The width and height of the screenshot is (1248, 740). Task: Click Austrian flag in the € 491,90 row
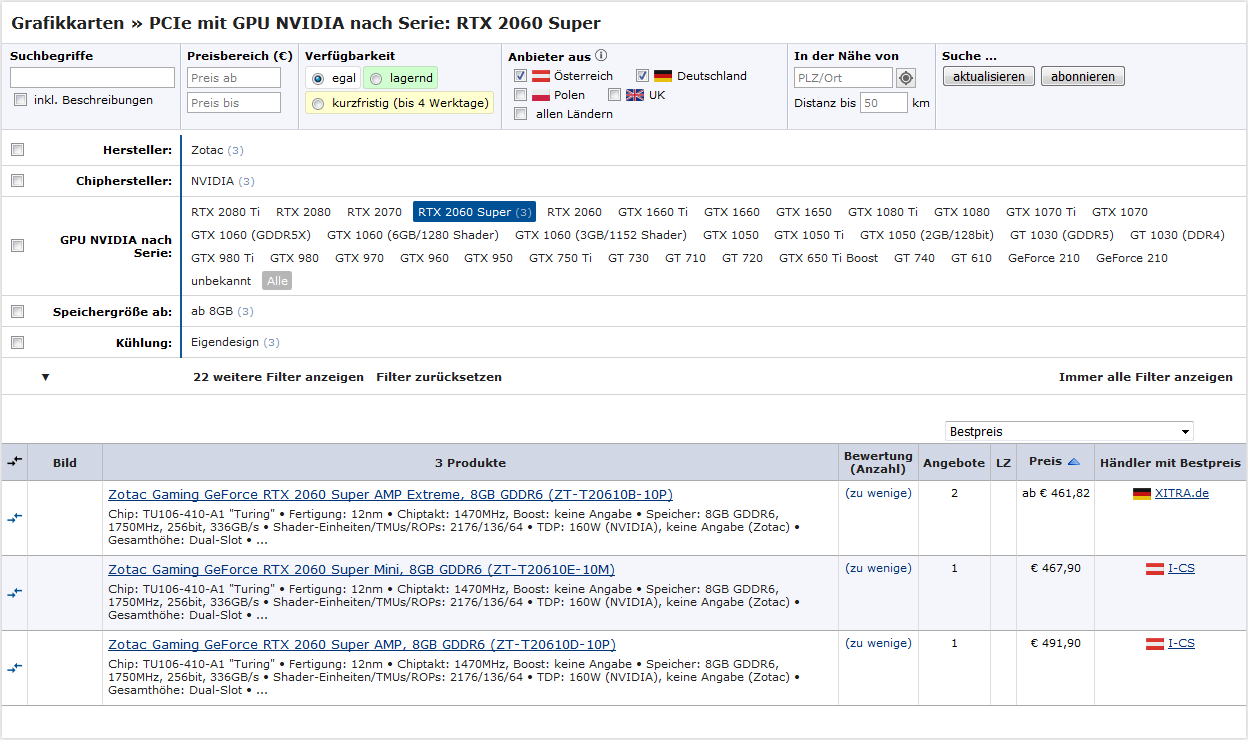pyautogui.click(x=1155, y=644)
